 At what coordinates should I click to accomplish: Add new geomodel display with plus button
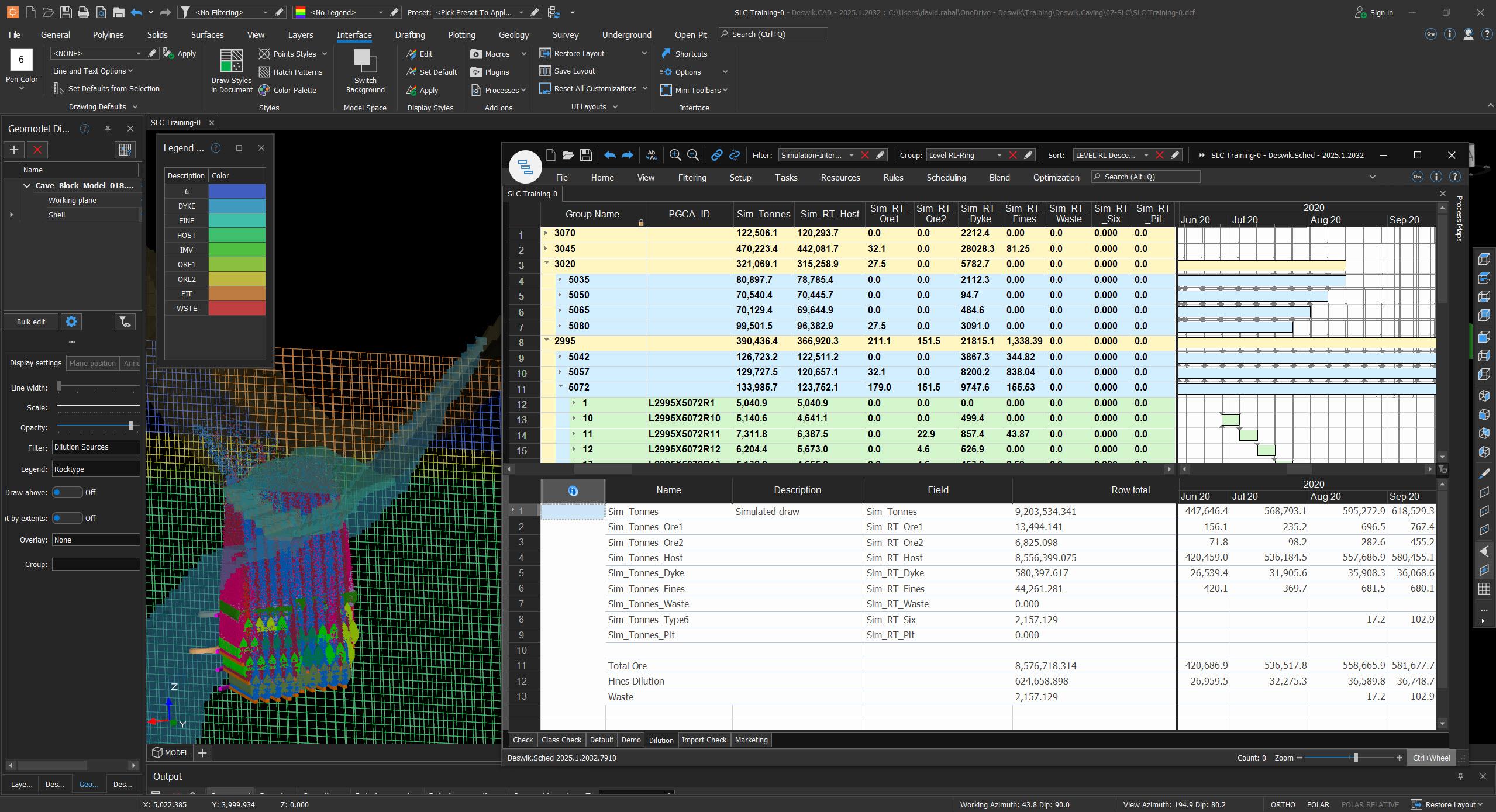14,150
